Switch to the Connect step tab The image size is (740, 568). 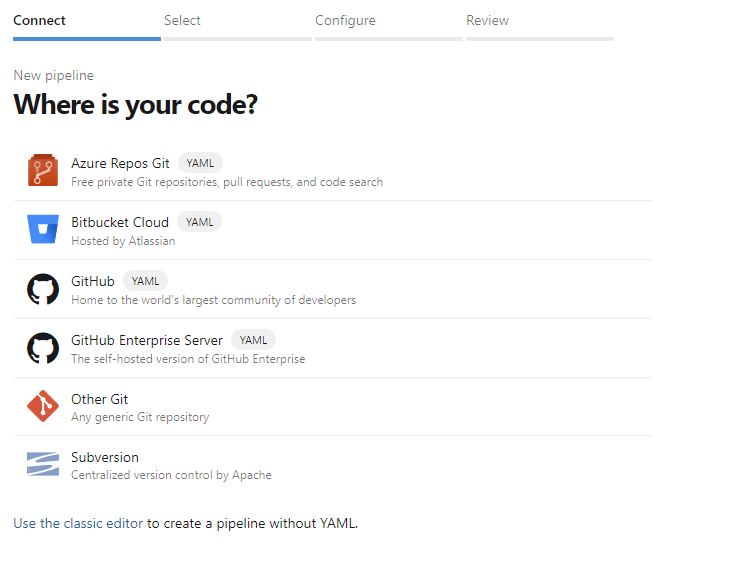(87, 26)
